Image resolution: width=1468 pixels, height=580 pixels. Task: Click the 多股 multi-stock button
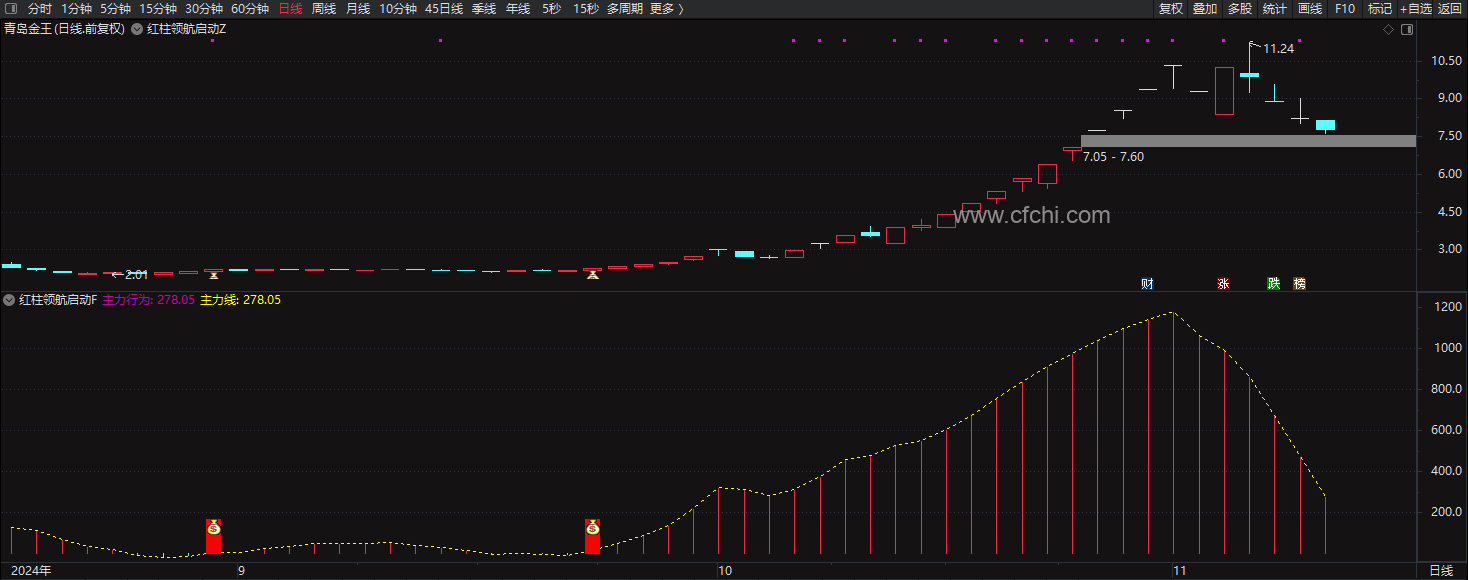coord(1240,8)
